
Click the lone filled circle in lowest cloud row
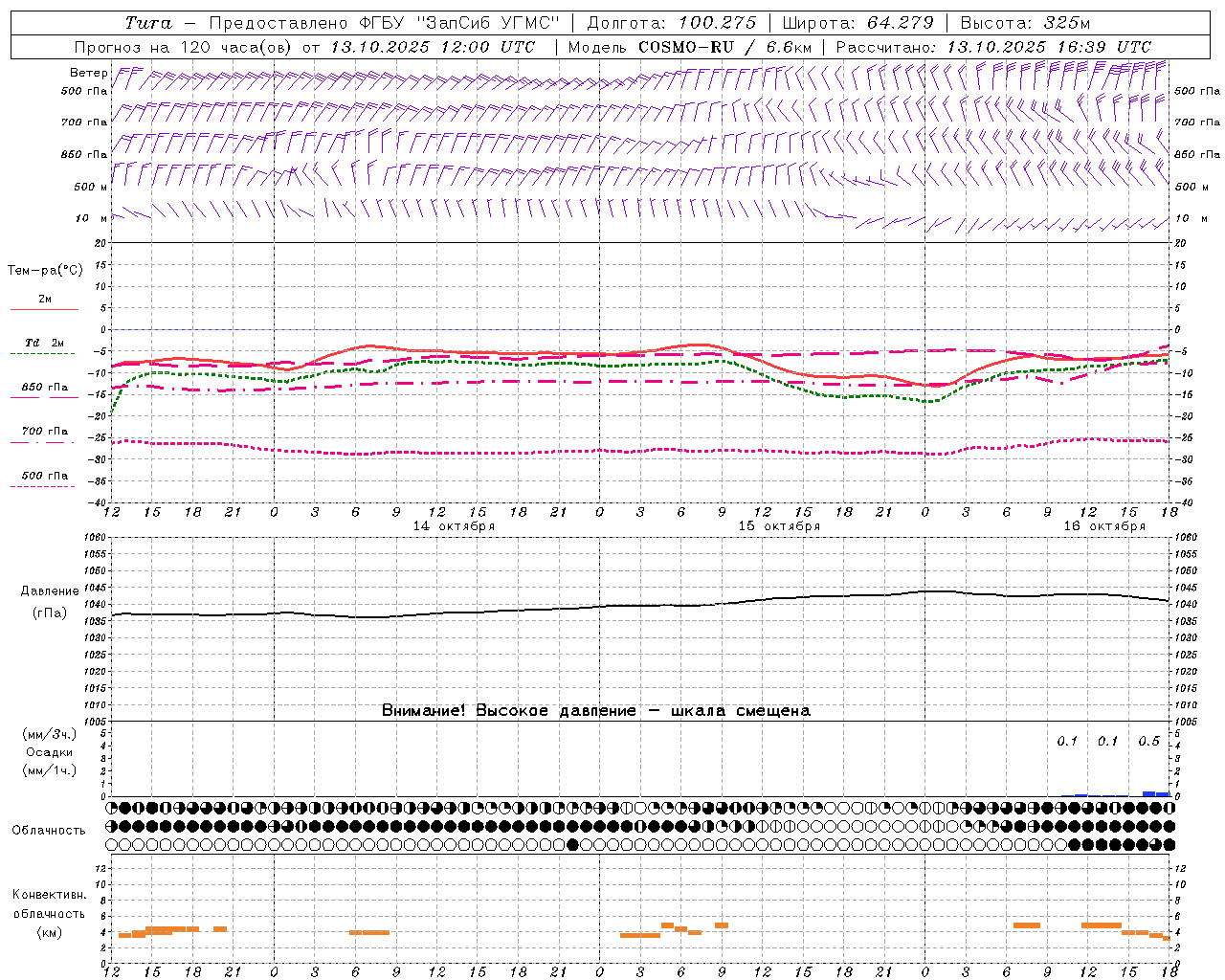pos(572,844)
